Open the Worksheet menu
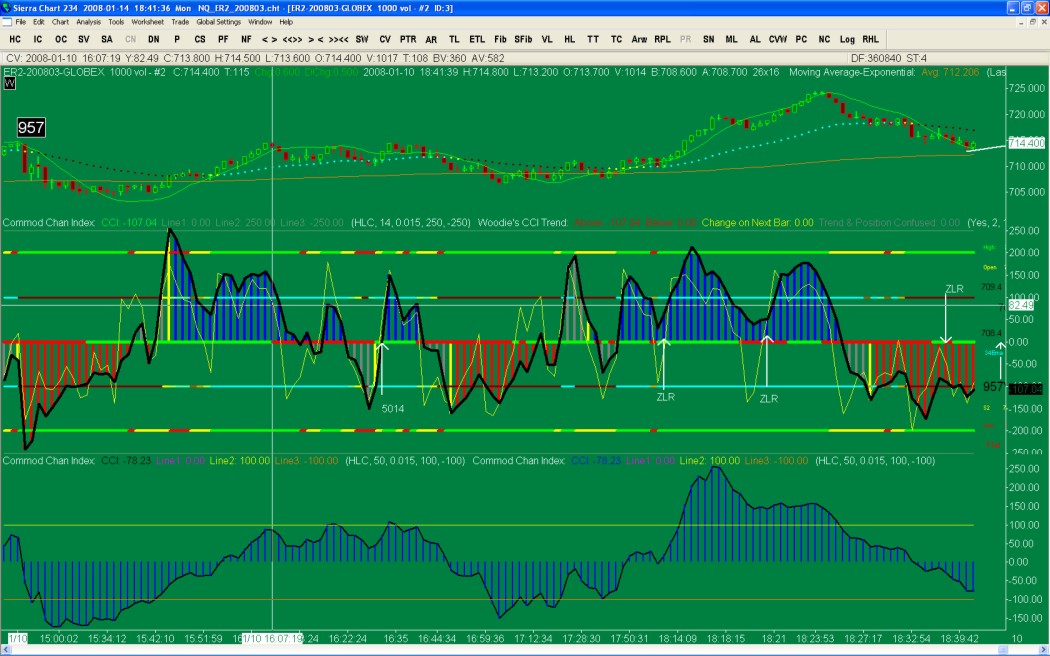 coord(148,21)
